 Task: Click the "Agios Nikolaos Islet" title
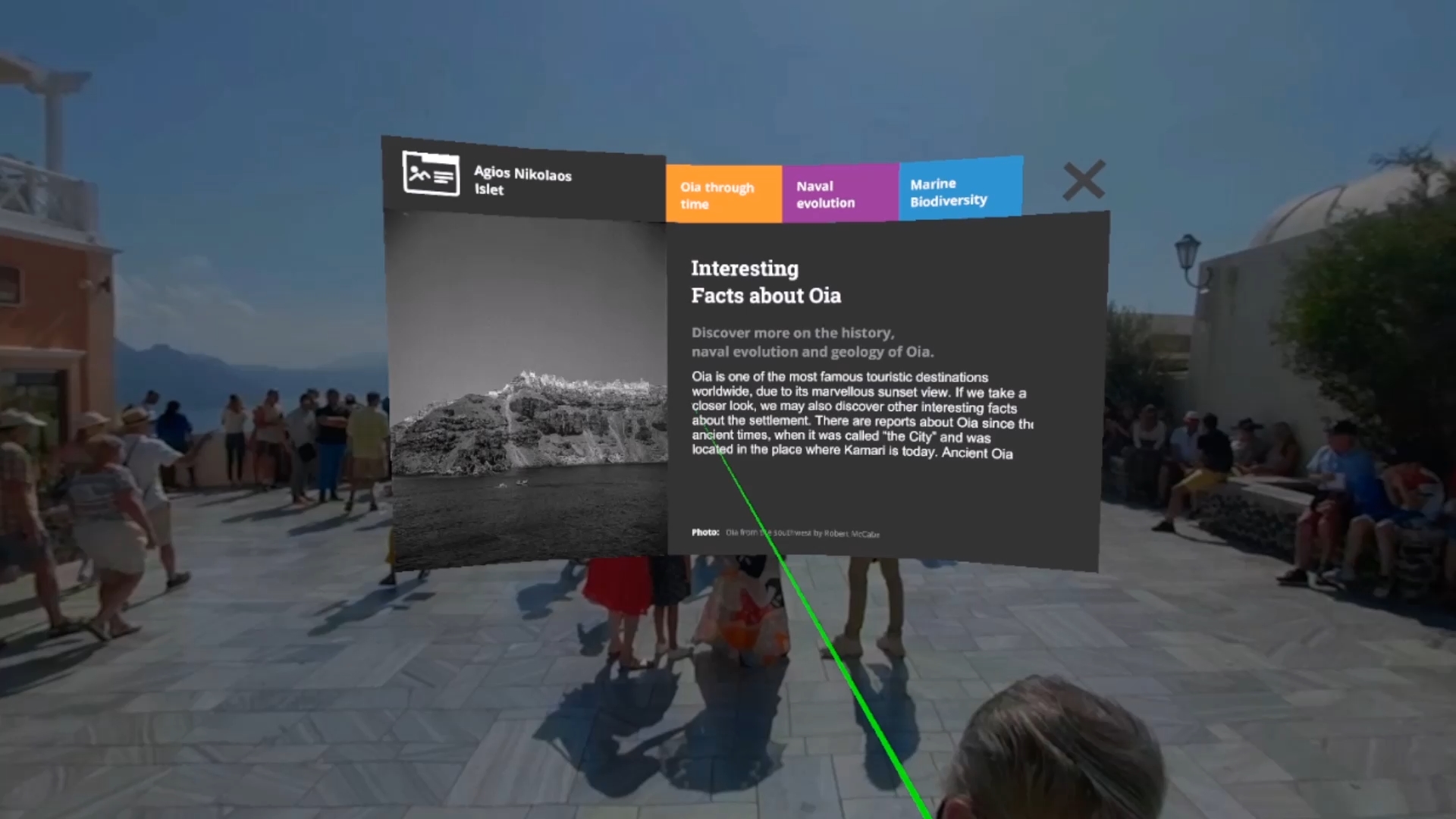[x=522, y=181]
